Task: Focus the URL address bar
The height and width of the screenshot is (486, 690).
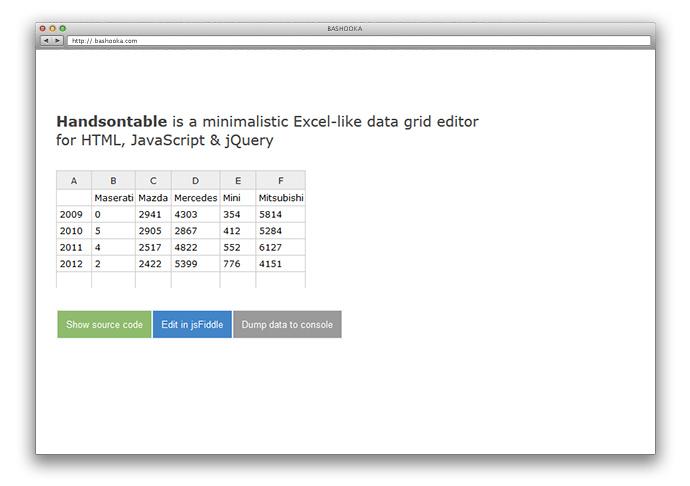Action: point(359,40)
